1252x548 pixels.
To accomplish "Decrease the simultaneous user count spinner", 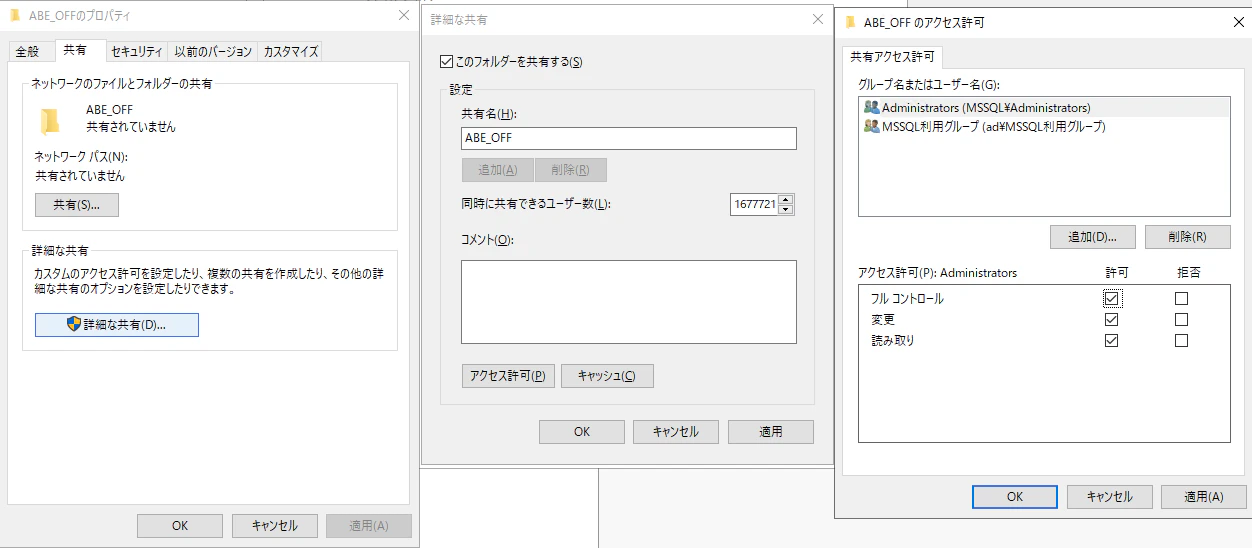I will pos(785,209).
